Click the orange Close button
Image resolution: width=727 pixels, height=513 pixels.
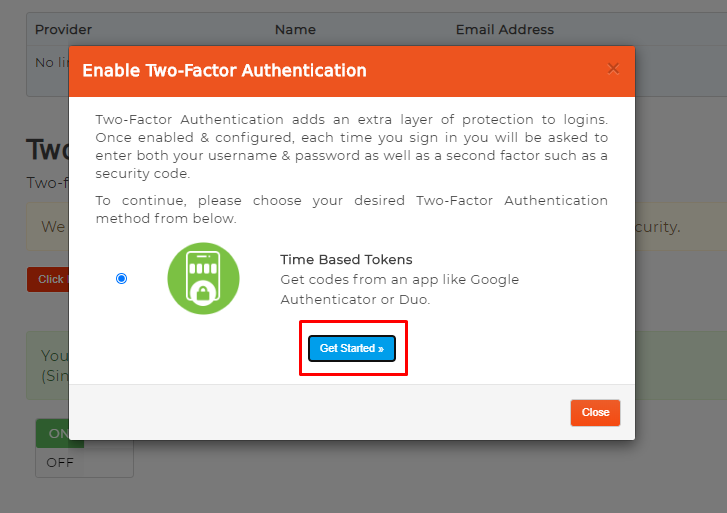click(595, 412)
